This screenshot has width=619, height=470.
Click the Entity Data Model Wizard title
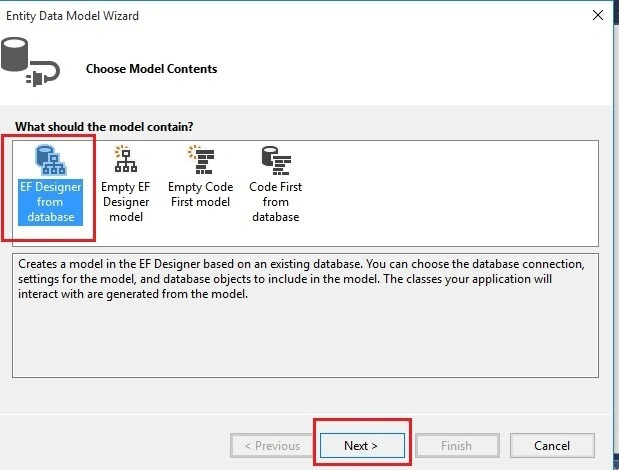click(x=72, y=16)
